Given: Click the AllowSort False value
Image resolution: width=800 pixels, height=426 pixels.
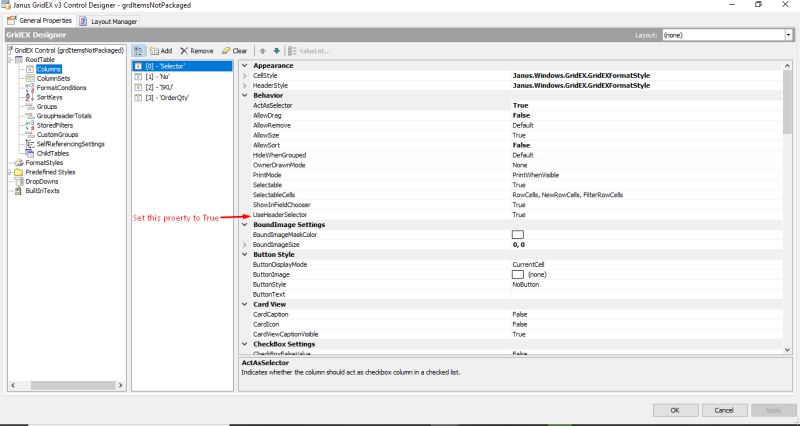Looking at the screenshot, I should pyautogui.click(x=521, y=145).
